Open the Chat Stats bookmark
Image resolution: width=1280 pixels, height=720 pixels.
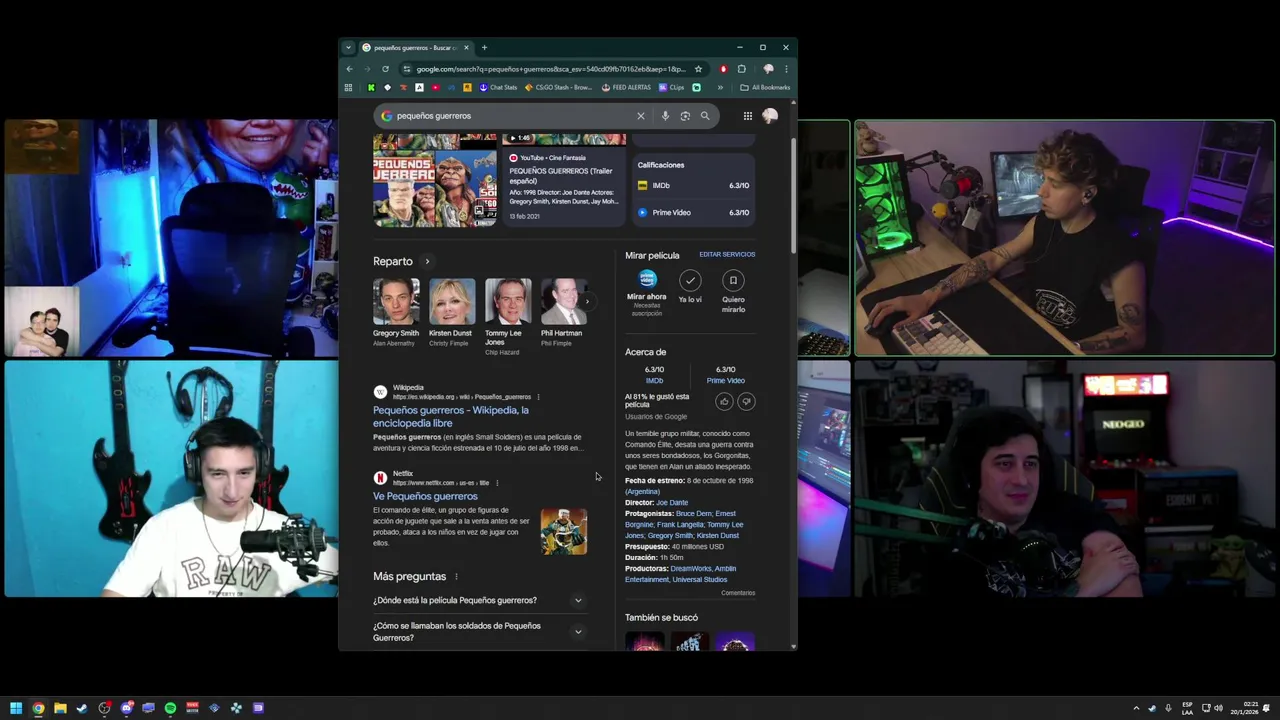(498, 87)
